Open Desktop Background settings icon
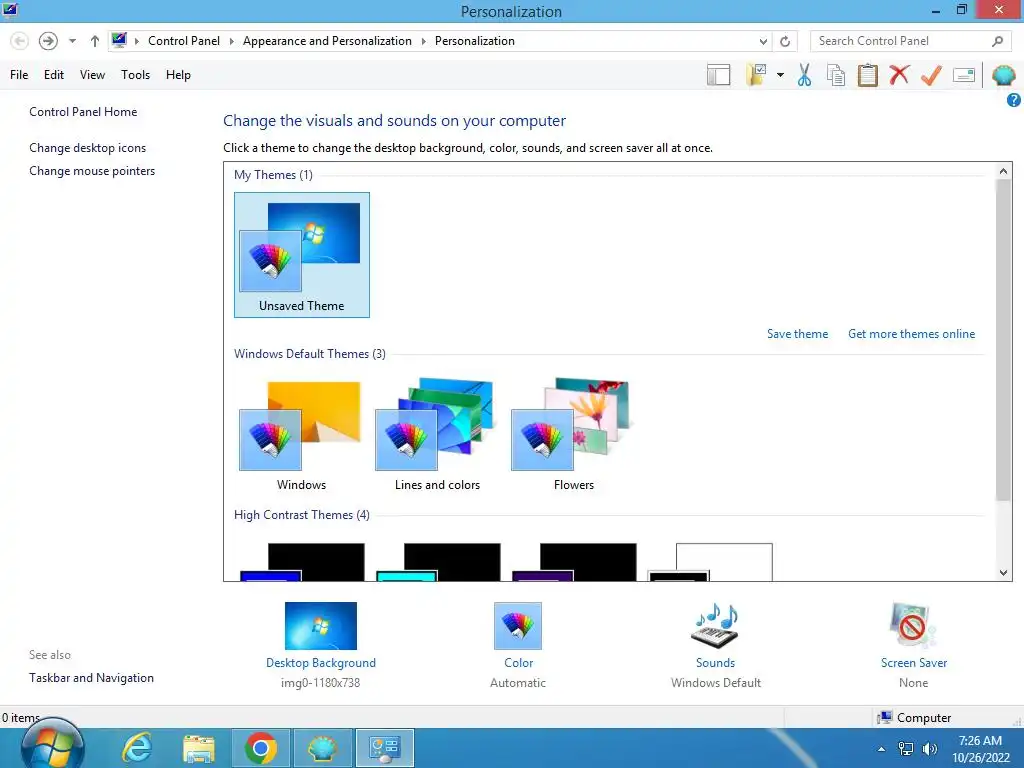The image size is (1024, 768). pyautogui.click(x=321, y=626)
